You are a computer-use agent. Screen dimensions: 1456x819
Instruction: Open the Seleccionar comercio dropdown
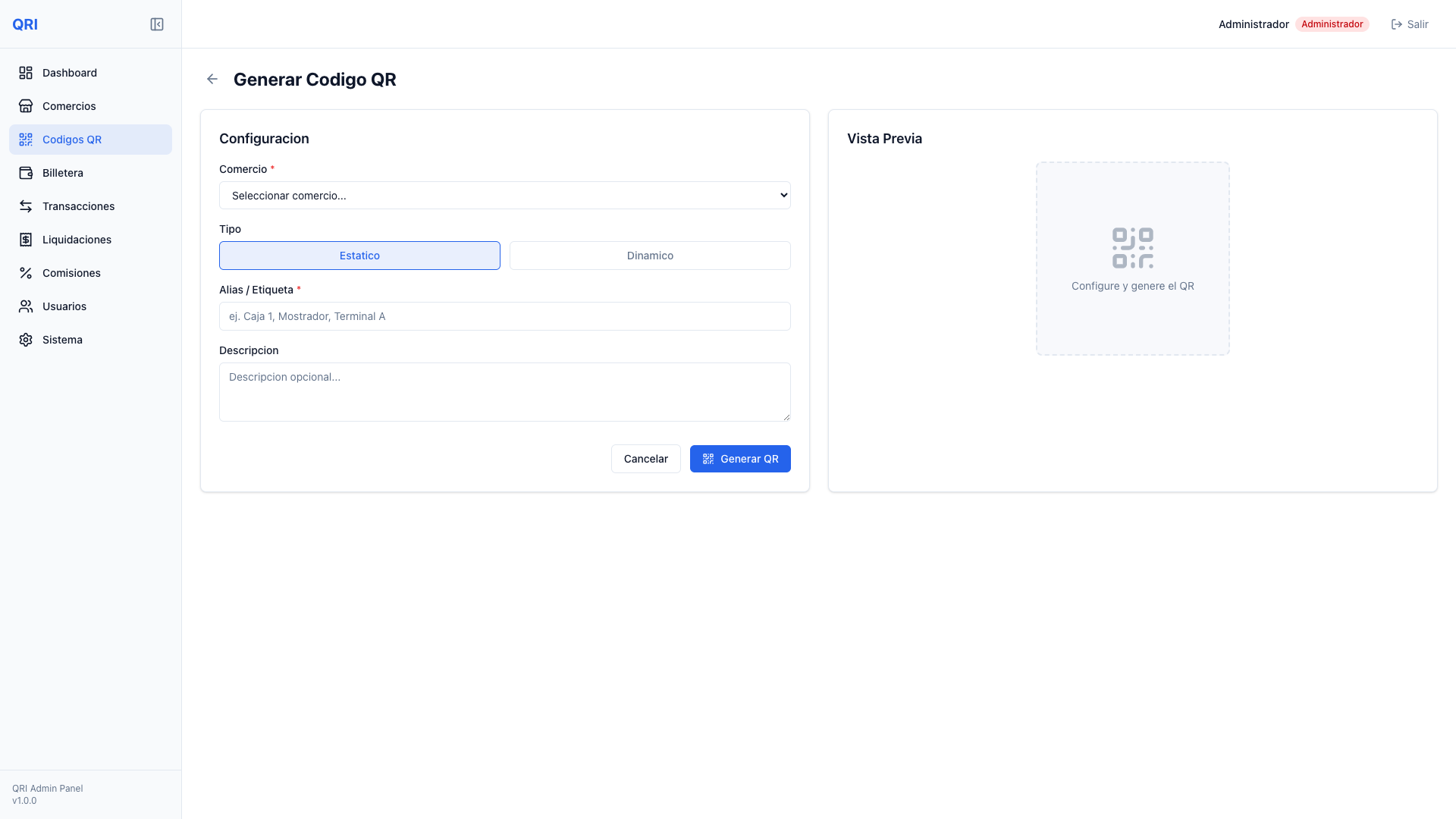pyautogui.click(x=505, y=195)
